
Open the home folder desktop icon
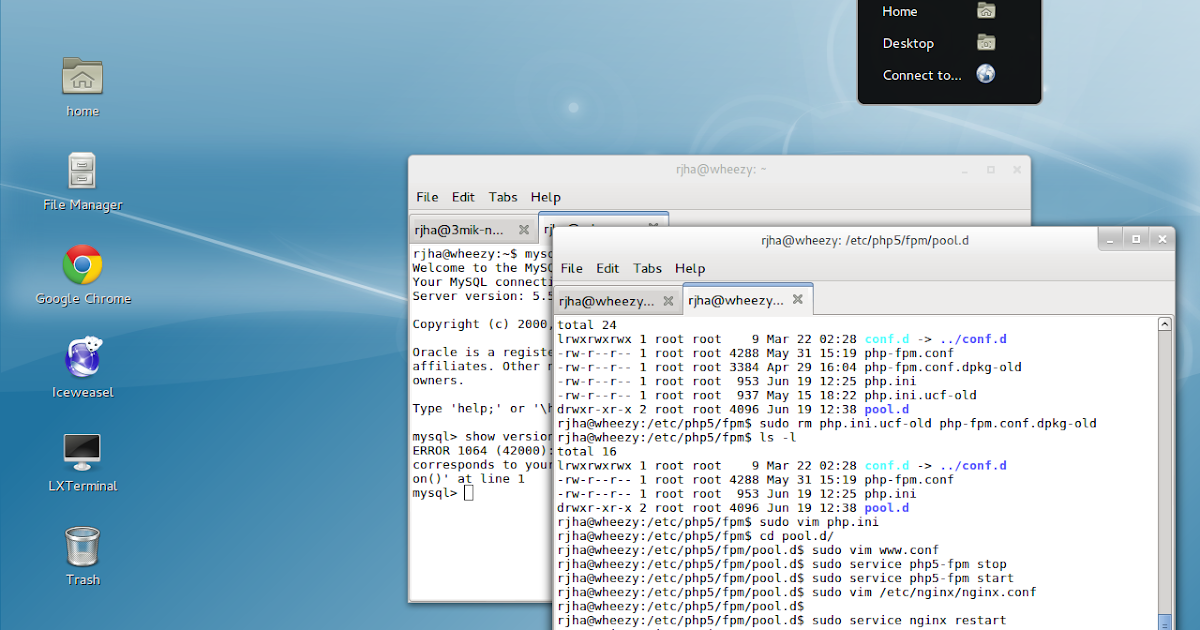[x=82, y=77]
